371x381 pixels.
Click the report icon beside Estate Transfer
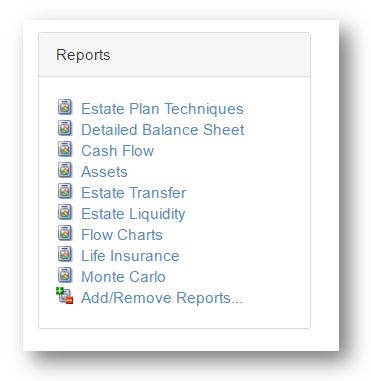pyautogui.click(x=65, y=191)
